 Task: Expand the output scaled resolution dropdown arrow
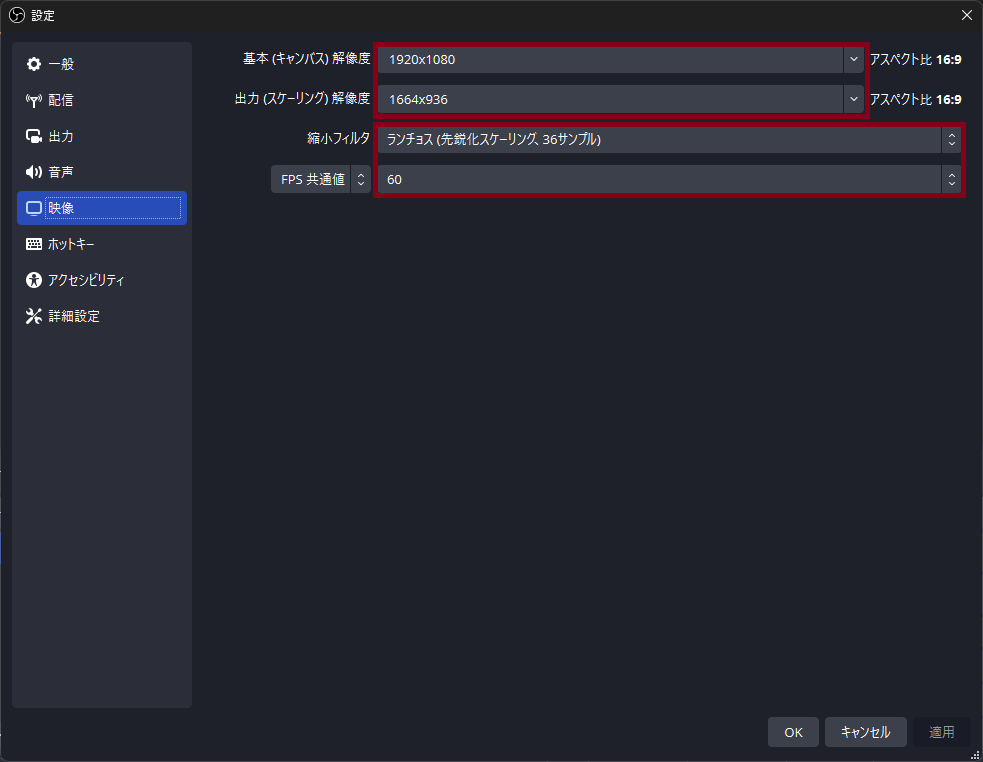[x=853, y=99]
